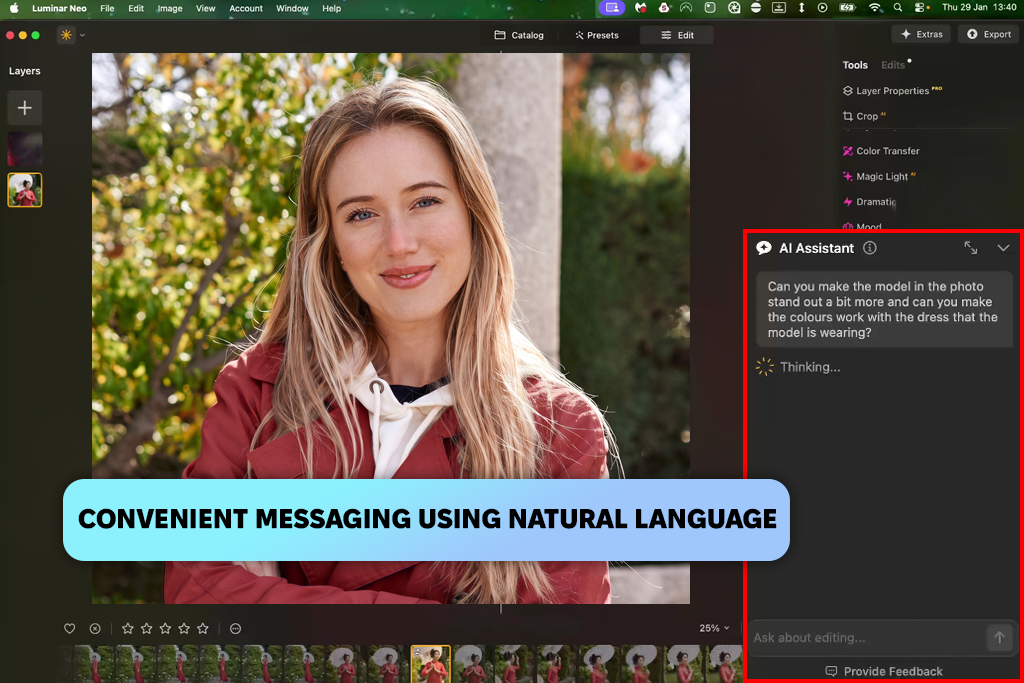
Task: Open the Extras menu button
Action: (x=921, y=35)
